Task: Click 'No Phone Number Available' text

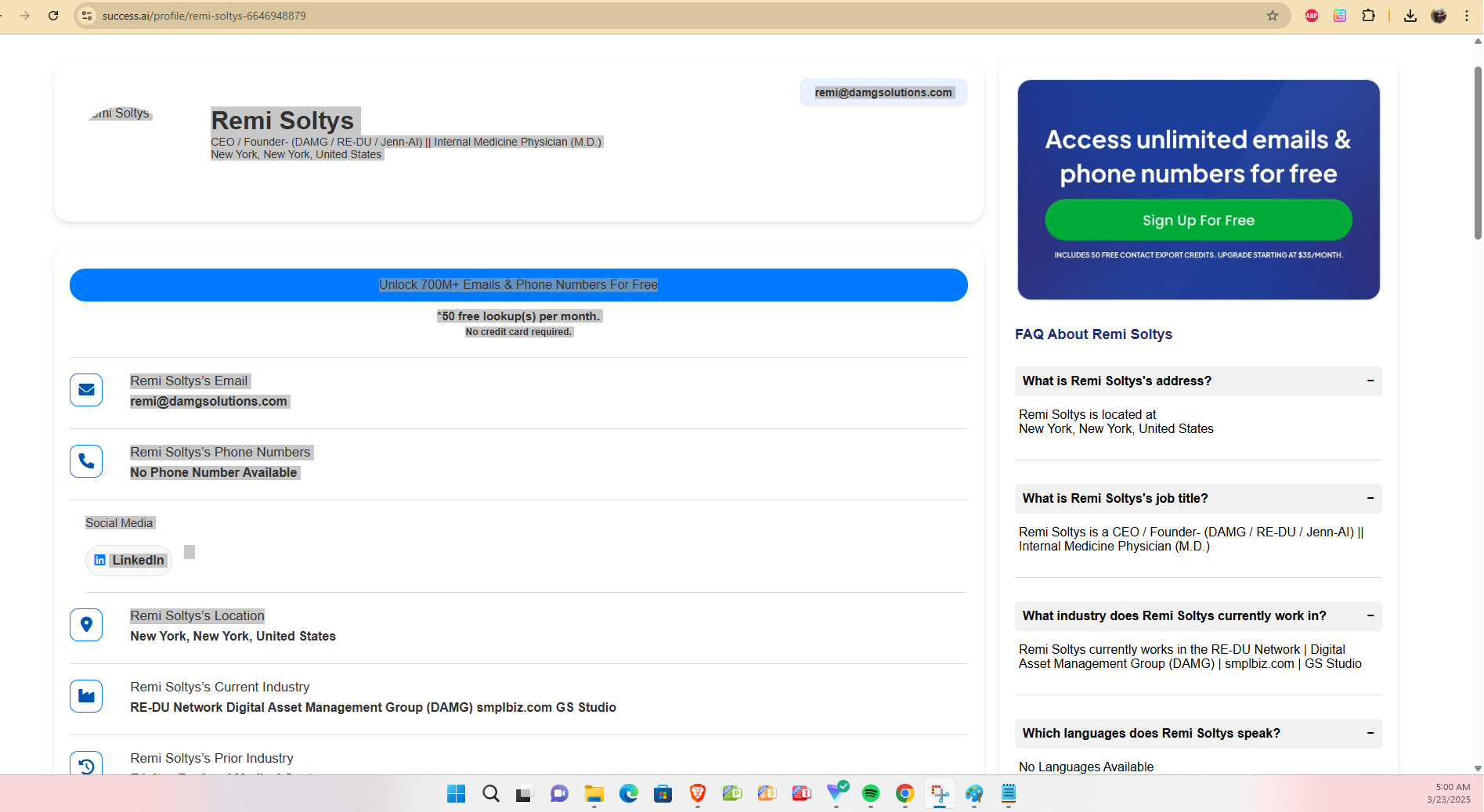Action: pyautogui.click(x=214, y=473)
